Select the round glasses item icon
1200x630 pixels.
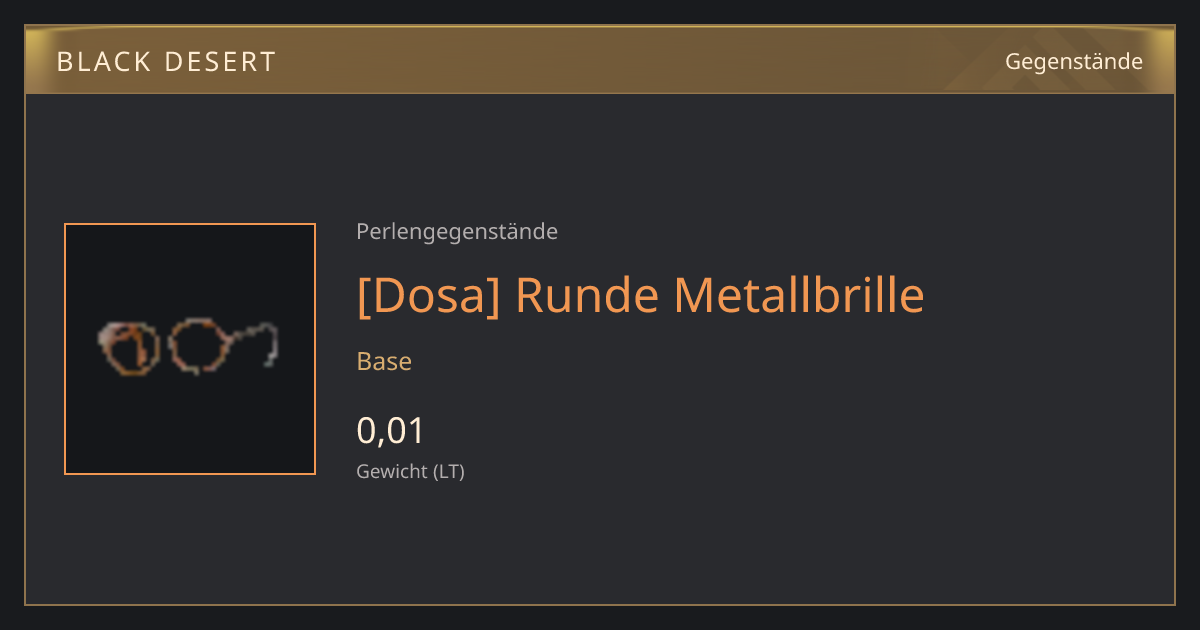point(190,349)
